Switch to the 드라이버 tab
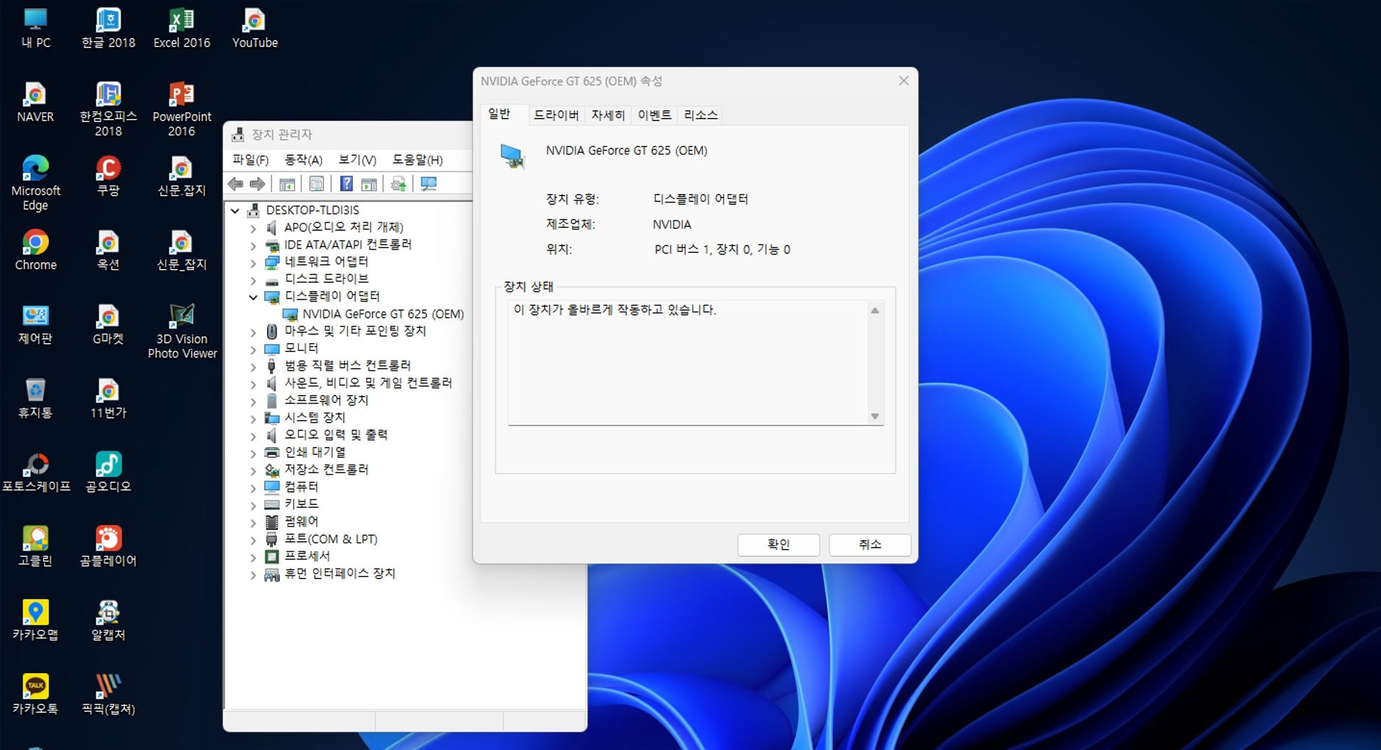Viewport: 1381px width, 750px height. coord(556,114)
